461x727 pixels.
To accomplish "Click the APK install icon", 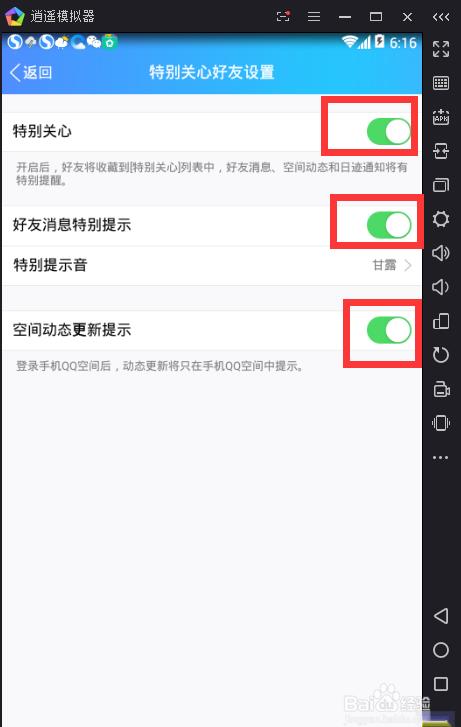I will [x=441, y=117].
